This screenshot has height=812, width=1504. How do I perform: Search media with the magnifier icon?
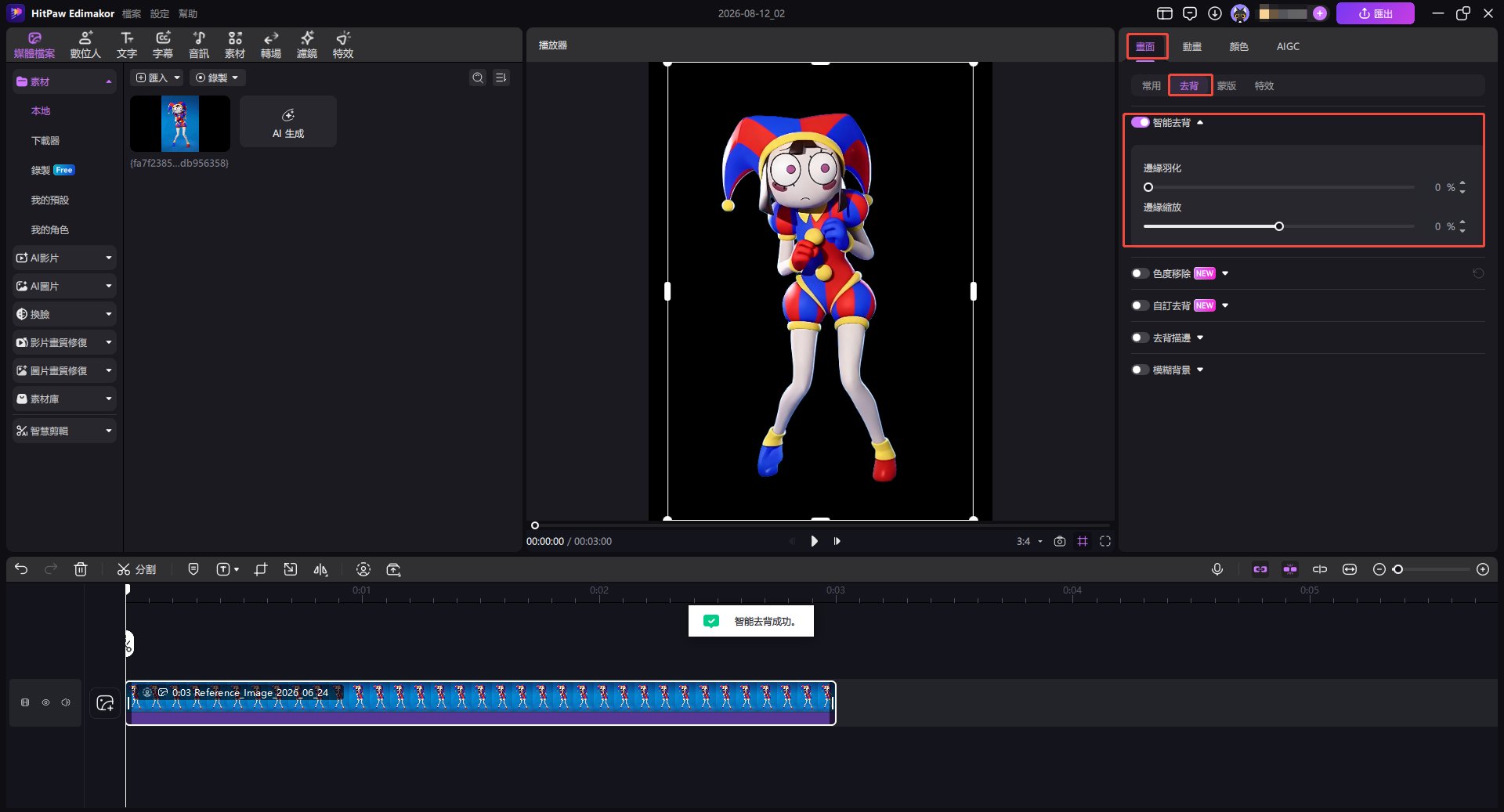pyautogui.click(x=478, y=78)
